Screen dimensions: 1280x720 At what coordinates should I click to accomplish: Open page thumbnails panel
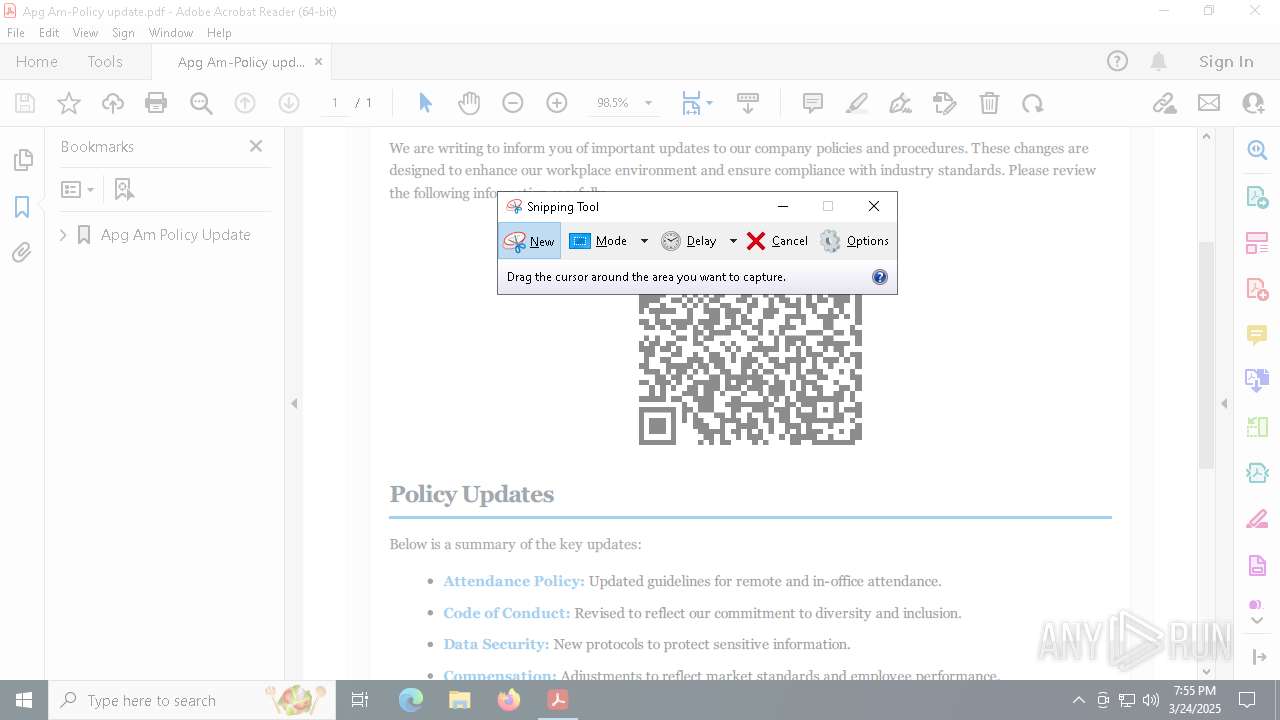coord(22,160)
